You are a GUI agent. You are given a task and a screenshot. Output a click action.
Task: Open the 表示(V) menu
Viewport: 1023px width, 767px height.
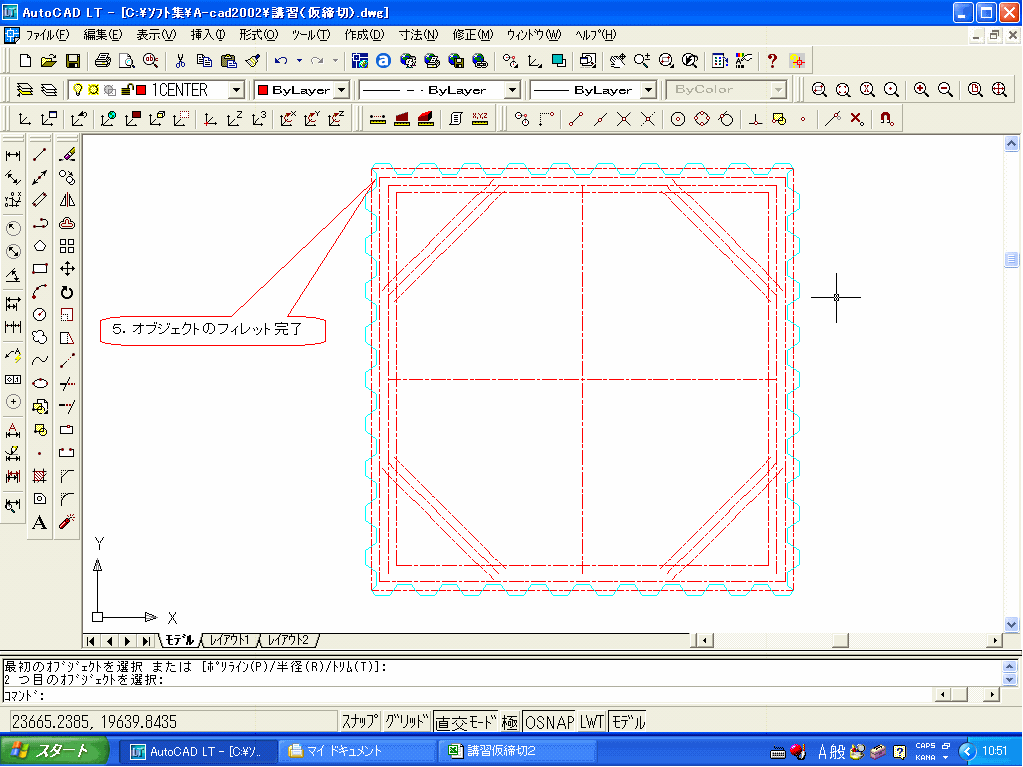point(156,35)
